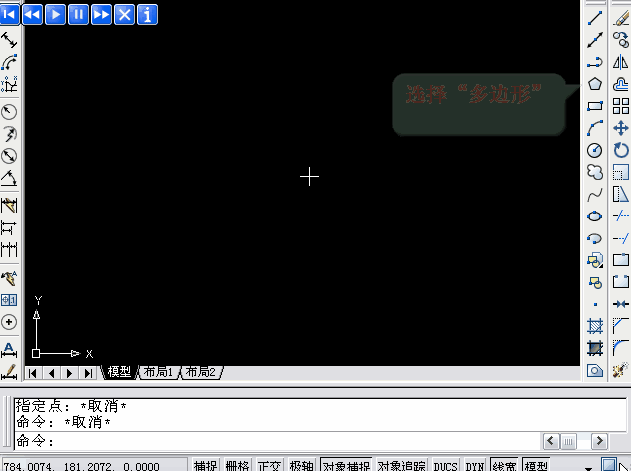This screenshot has width=631, height=471.
Task: Select the Fillet tool
Action: [x=621, y=348]
